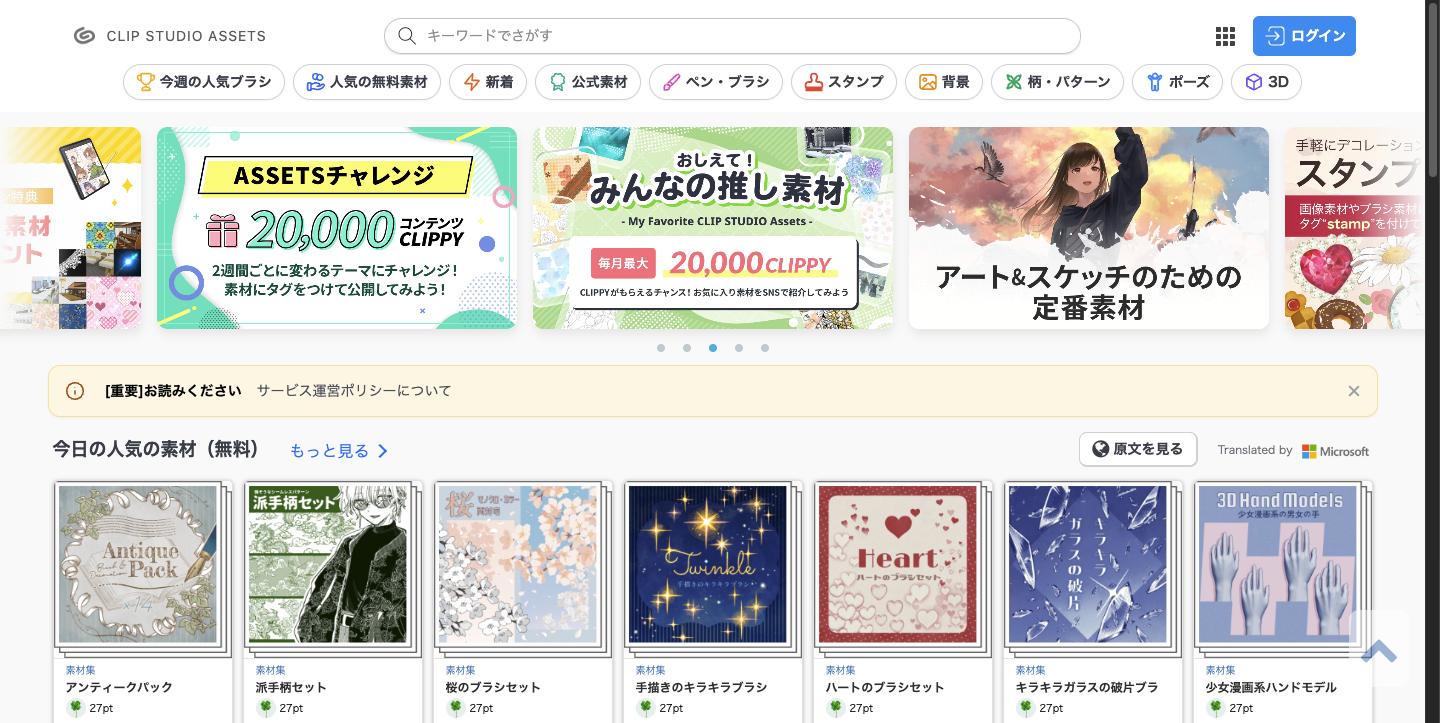Open サービス運営ポリシーについて notice link
The width and height of the screenshot is (1440, 723).
354,391
